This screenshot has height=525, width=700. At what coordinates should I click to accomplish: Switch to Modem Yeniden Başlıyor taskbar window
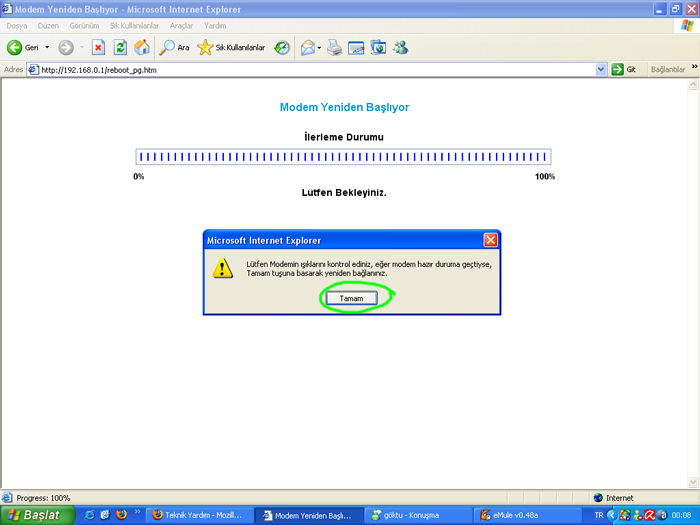[x=308, y=515]
